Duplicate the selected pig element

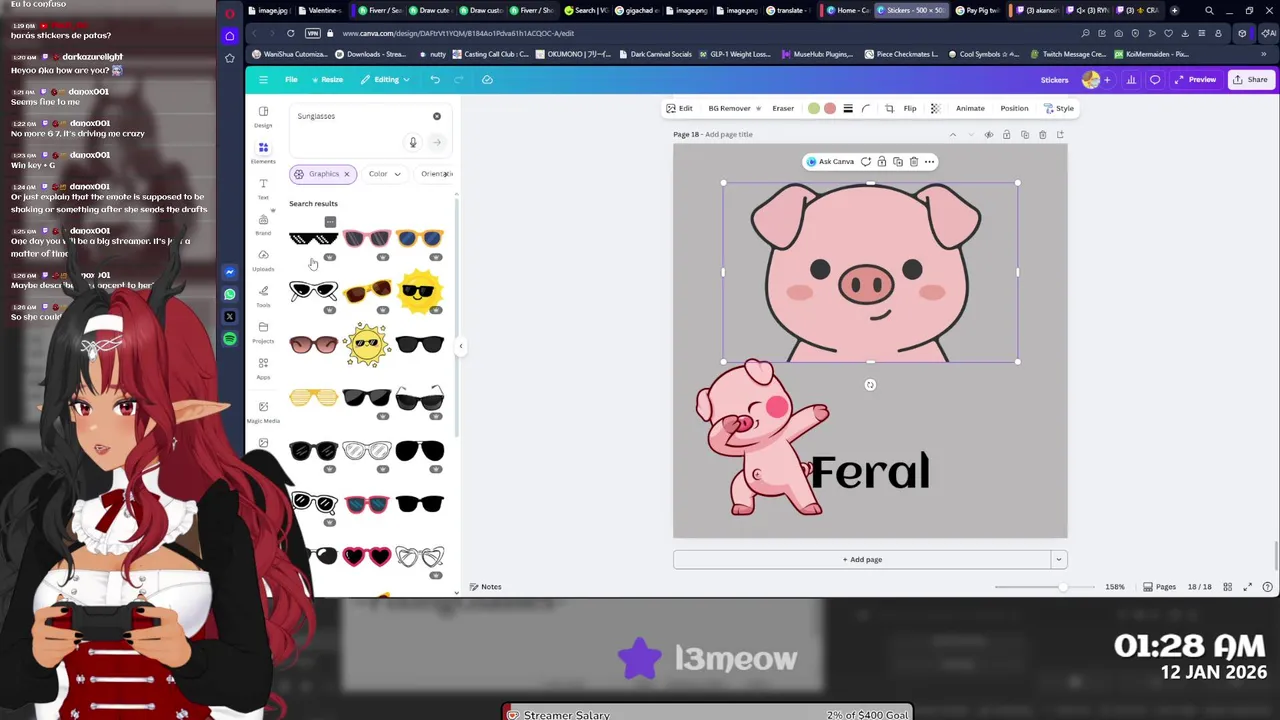click(897, 162)
